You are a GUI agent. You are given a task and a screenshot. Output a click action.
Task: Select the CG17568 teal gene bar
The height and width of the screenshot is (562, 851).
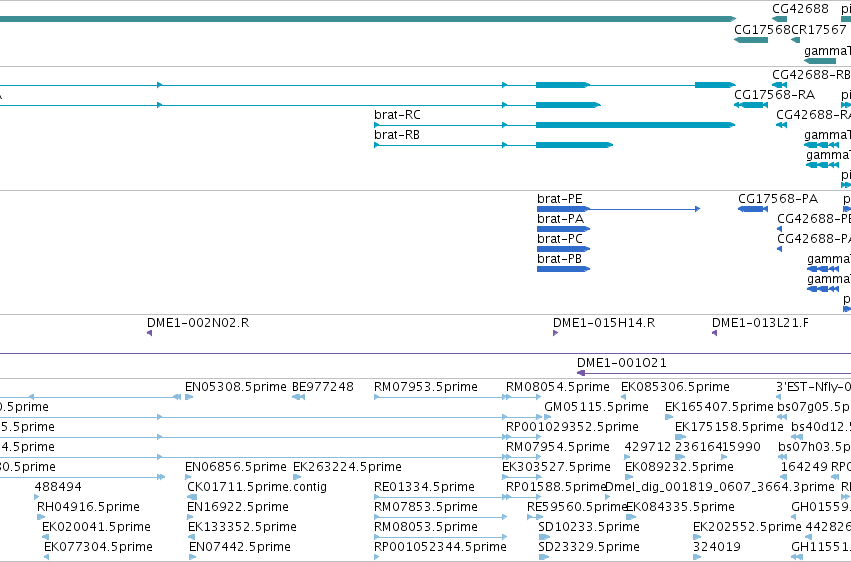tap(751, 40)
